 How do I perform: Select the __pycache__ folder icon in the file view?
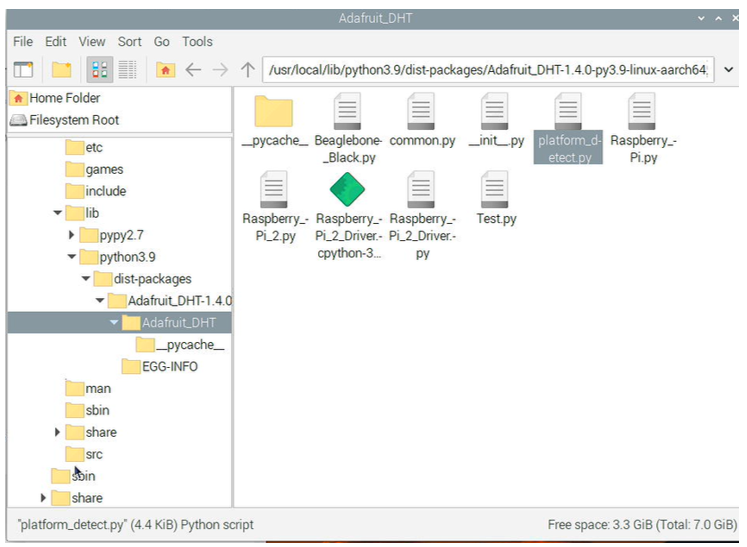coord(273,111)
